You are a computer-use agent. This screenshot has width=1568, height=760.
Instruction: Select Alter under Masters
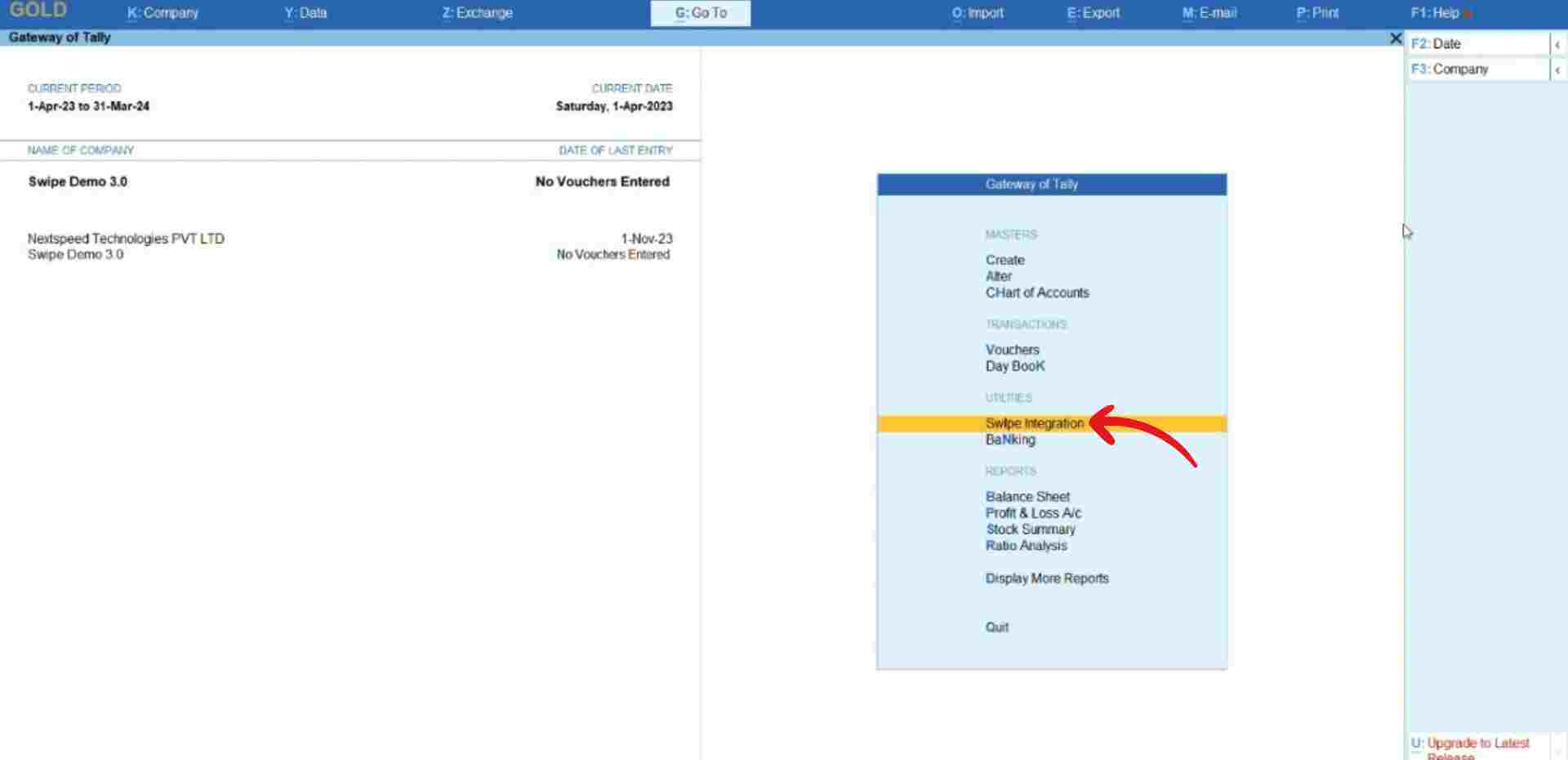pos(998,276)
